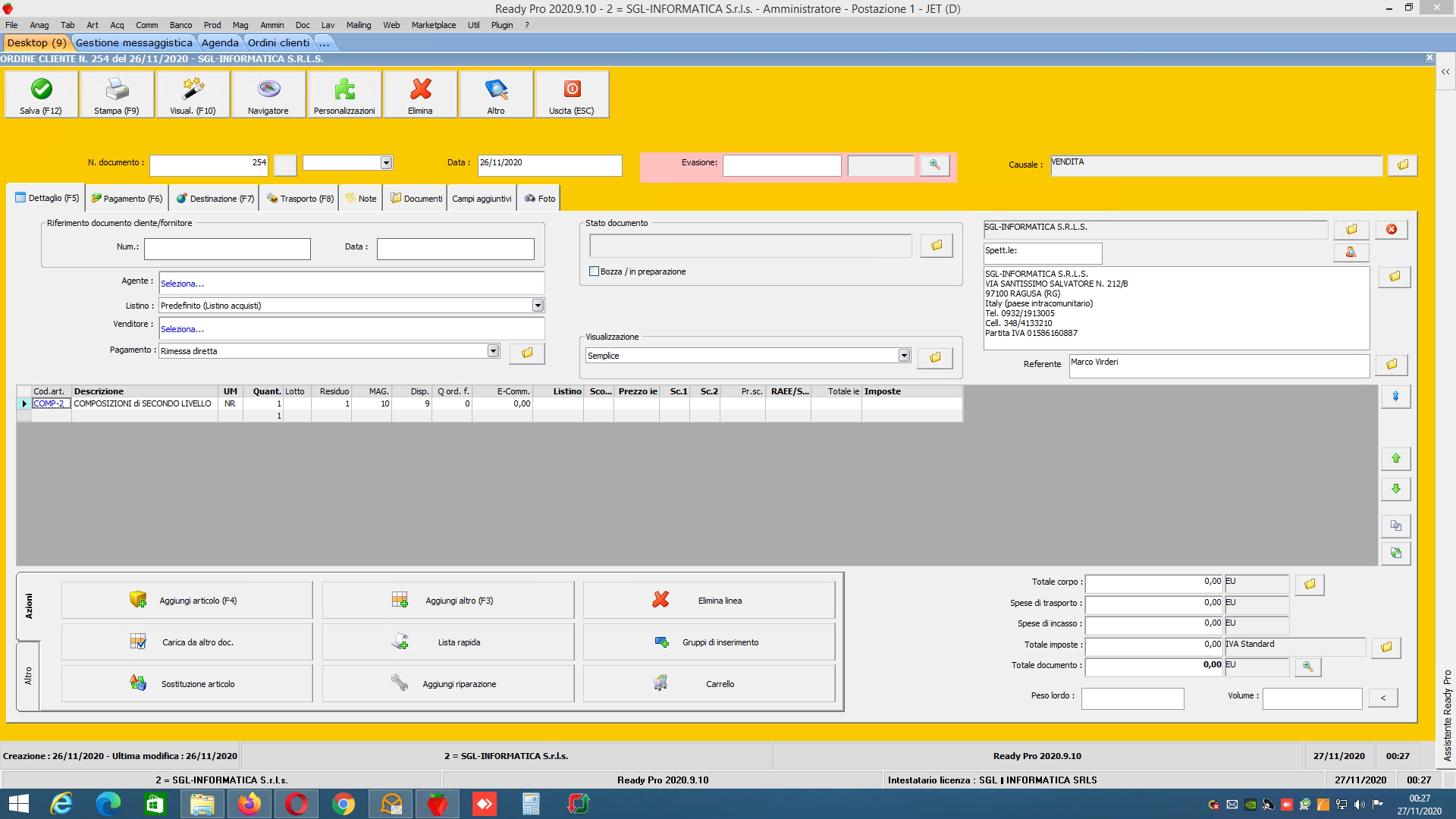The height and width of the screenshot is (819, 1456).
Task: Click Aggiungi altro (F3) button
Action: [448, 601]
